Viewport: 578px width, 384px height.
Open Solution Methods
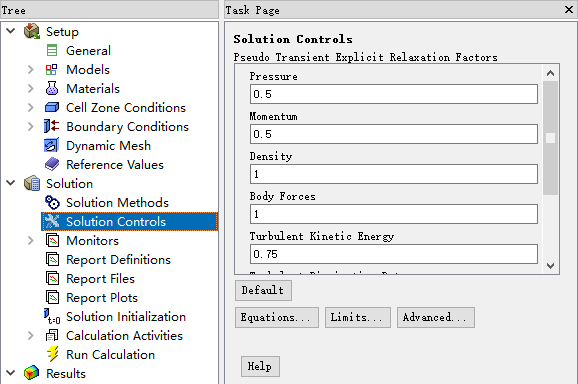[x=117, y=202]
